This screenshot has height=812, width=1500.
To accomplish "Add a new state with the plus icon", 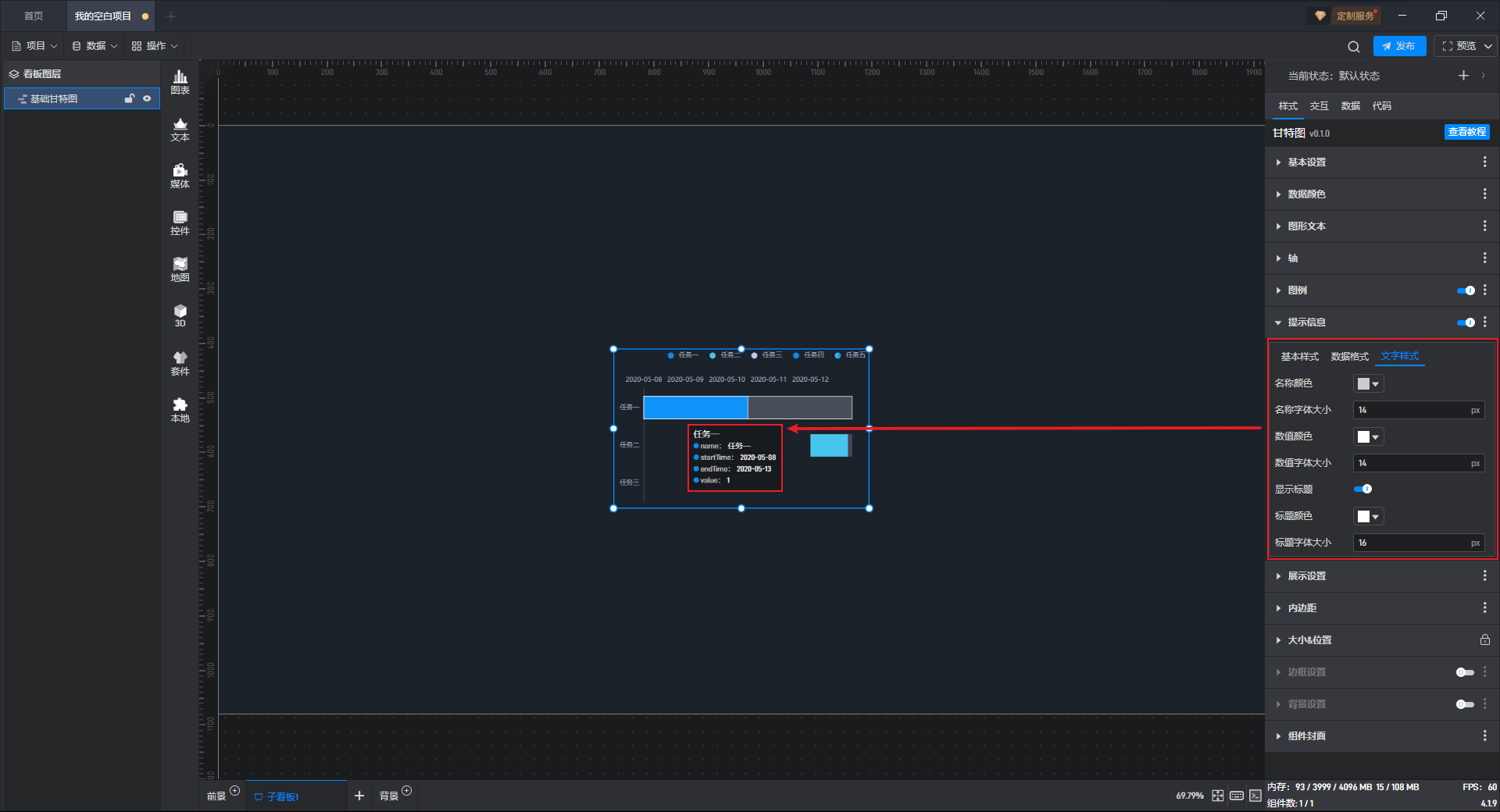I will 1463,76.
